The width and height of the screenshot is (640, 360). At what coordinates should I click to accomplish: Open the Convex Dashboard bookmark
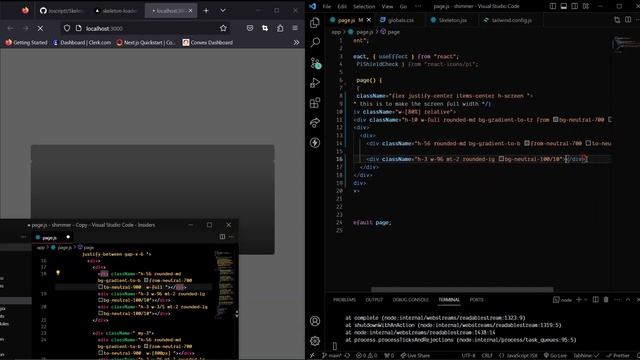[207, 42]
